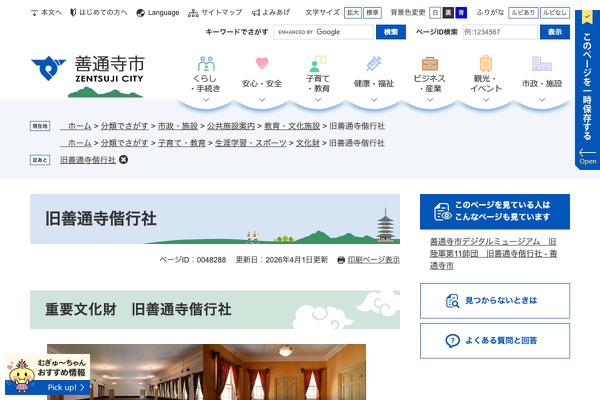The image size is (600, 400).
Task: Expand chevron under 安心・安全
Action: 262,100
